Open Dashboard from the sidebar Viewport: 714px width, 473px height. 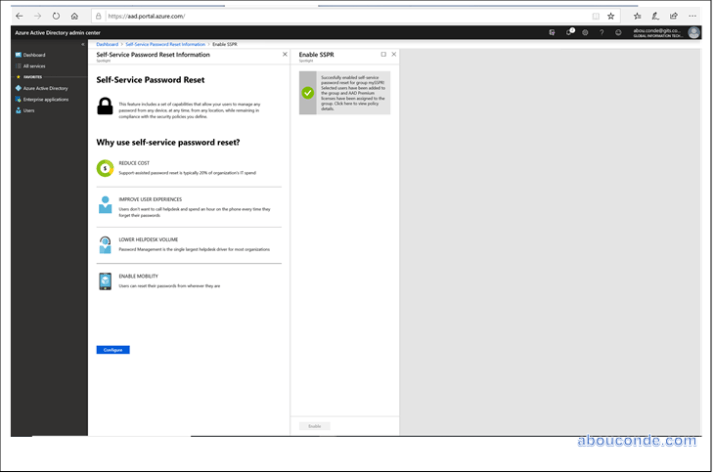tap(34, 54)
